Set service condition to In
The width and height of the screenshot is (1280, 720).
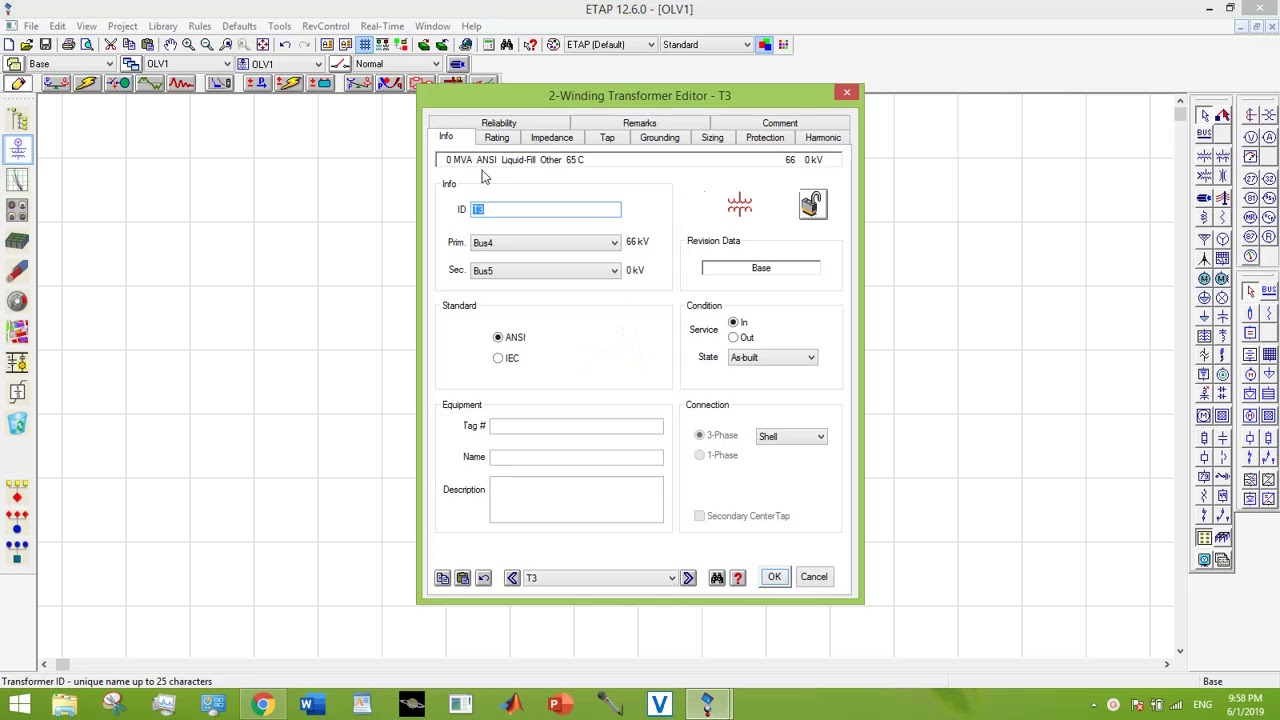click(x=733, y=322)
